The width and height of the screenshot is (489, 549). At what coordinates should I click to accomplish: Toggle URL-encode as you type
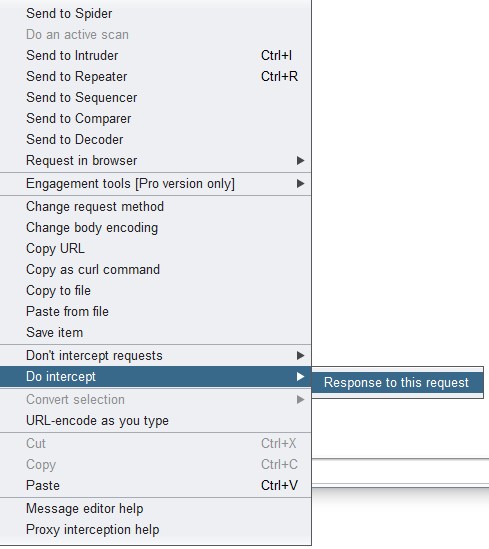pyautogui.click(x=155, y=421)
